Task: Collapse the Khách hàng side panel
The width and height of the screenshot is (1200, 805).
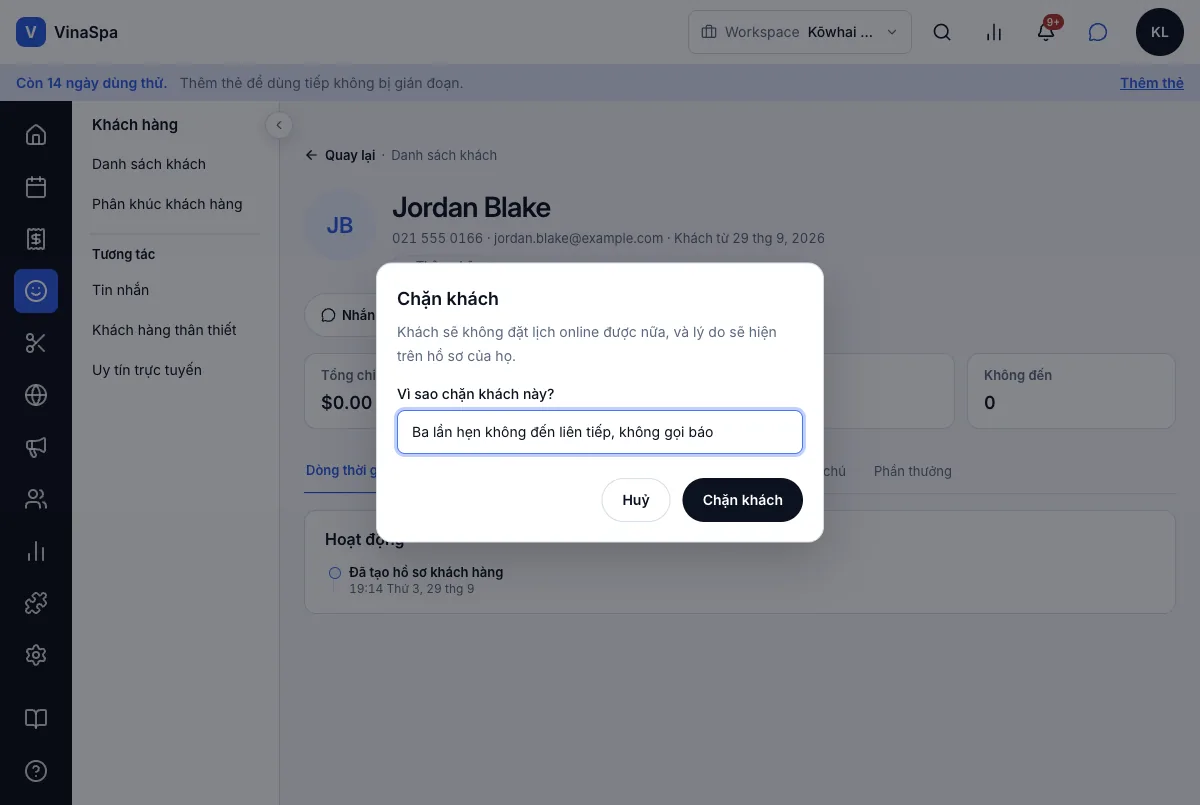Action: [279, 125]
